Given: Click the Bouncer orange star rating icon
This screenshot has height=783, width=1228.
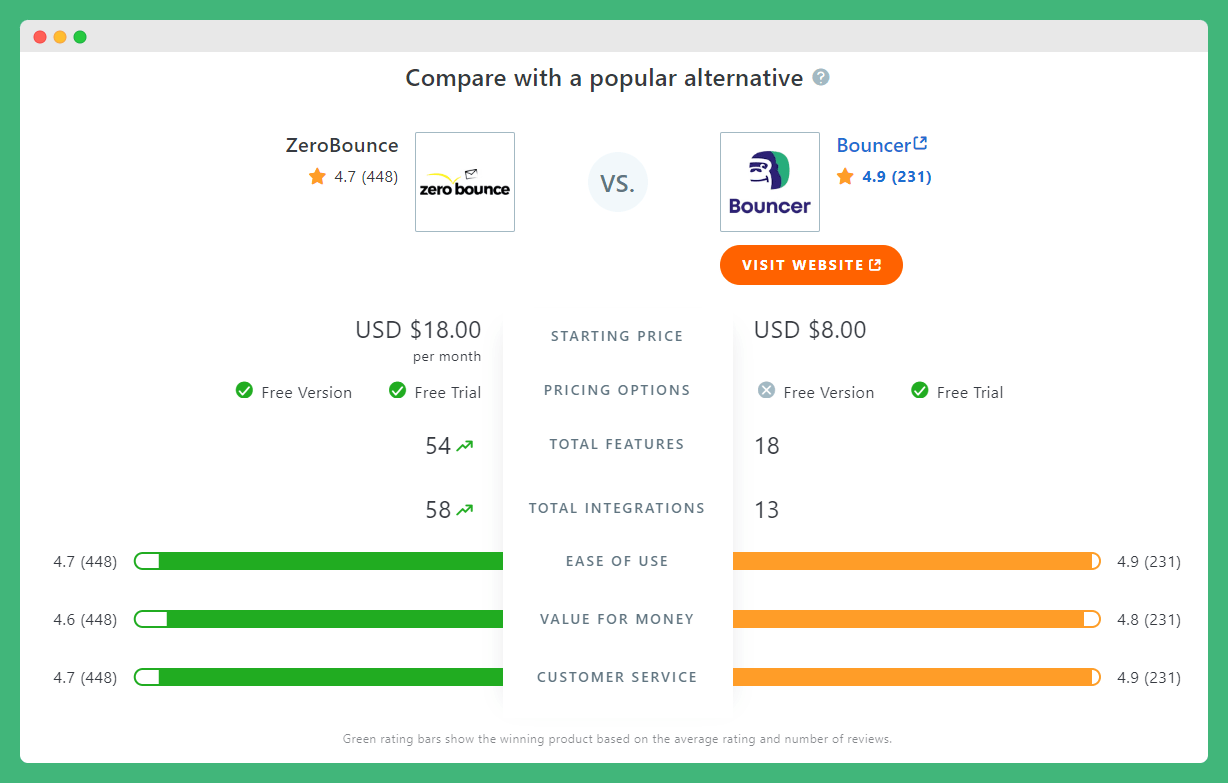Looking at the screenshot, I should tap(845, 177).
